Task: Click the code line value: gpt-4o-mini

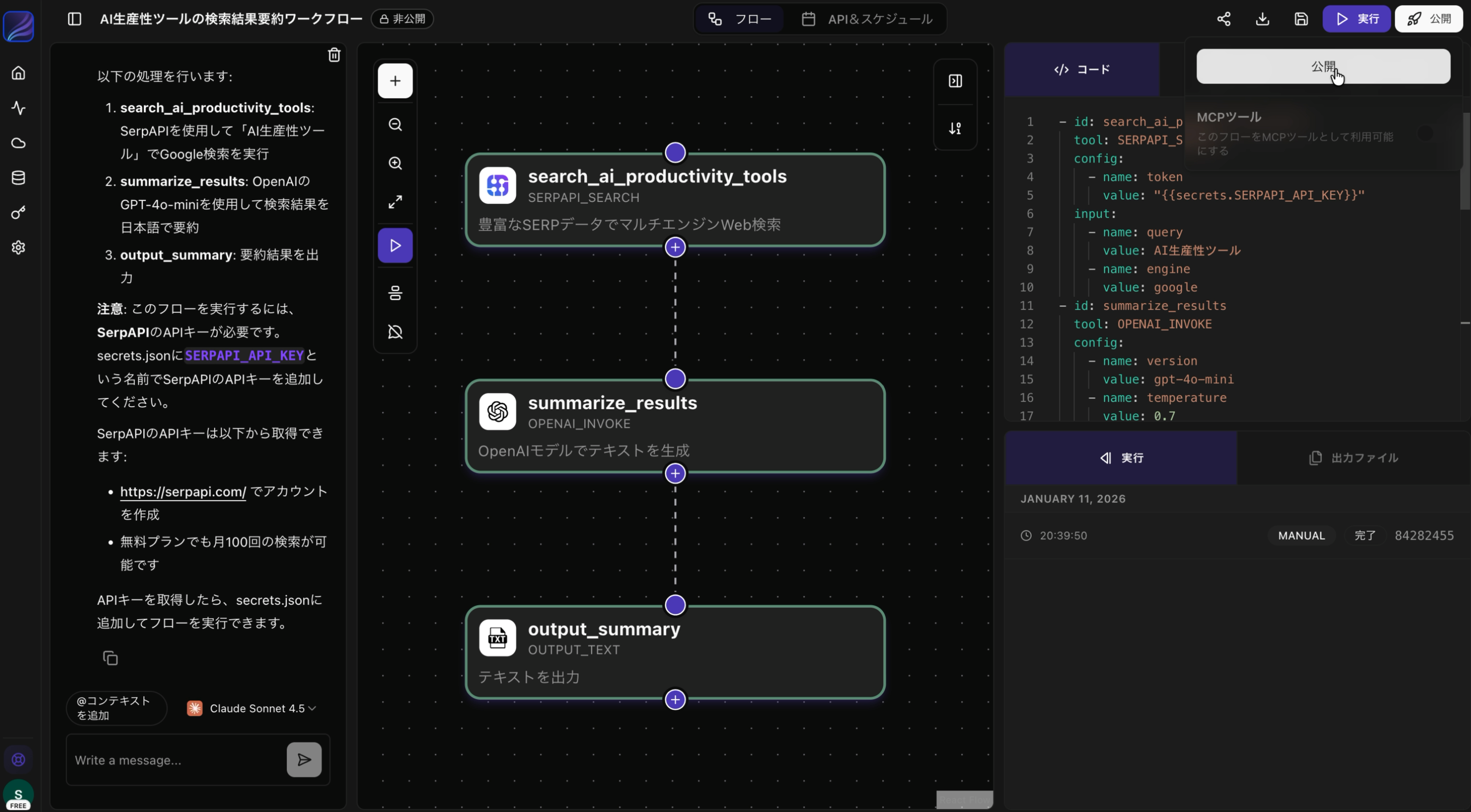Action: pos(1168,379)
